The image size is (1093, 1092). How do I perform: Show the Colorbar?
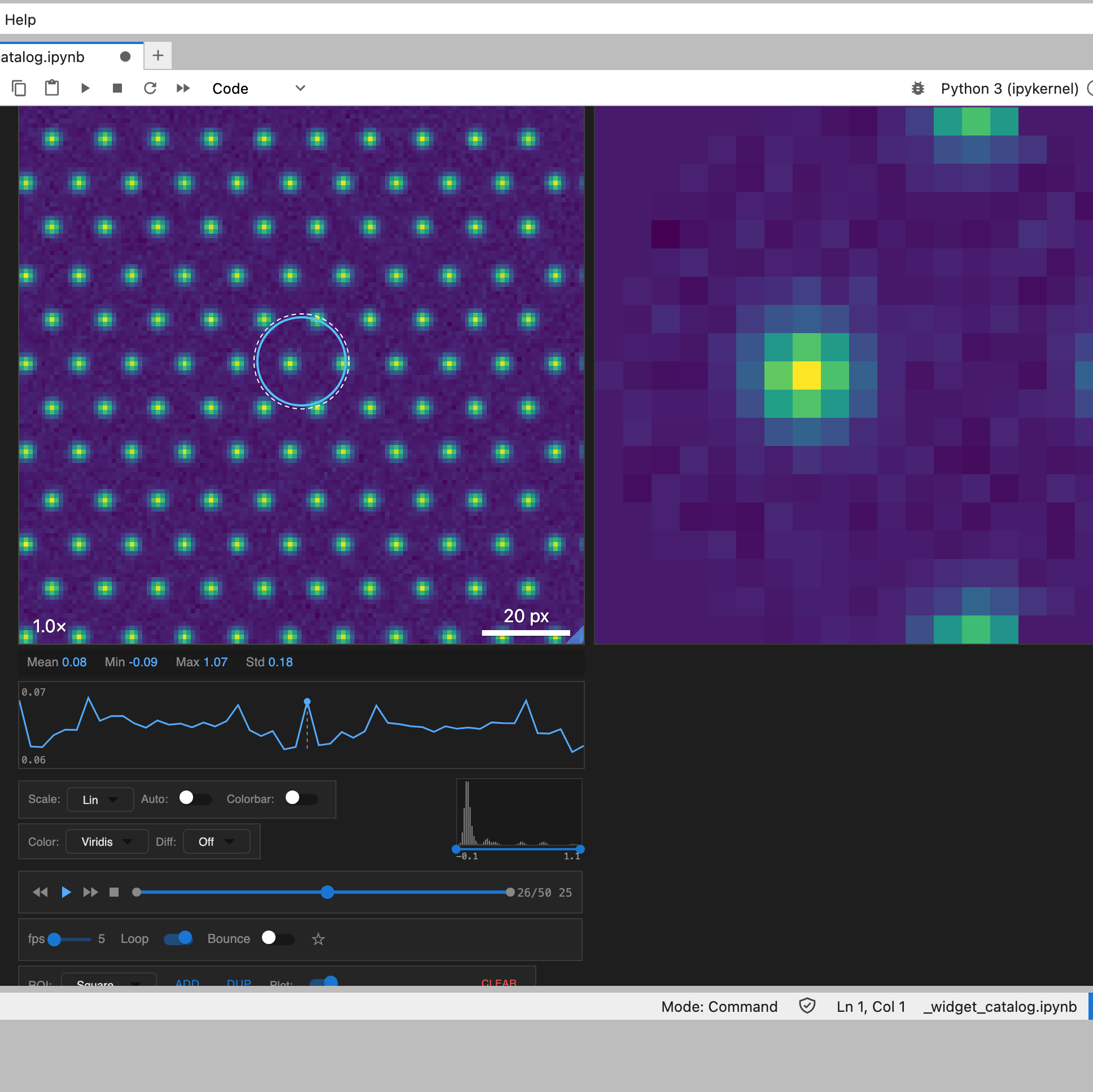pyautogui.click(x=300, y=798)
